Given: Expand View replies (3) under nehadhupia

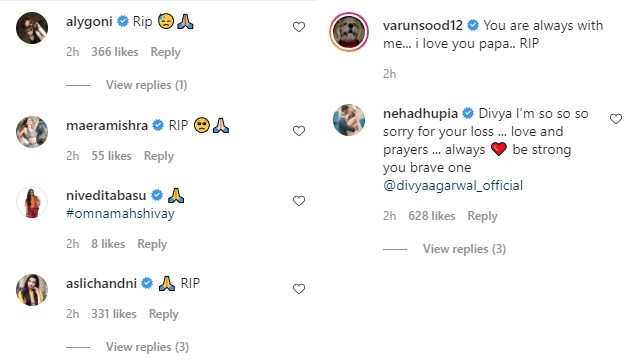Looking at the screenshot, I should coord(464,249).
